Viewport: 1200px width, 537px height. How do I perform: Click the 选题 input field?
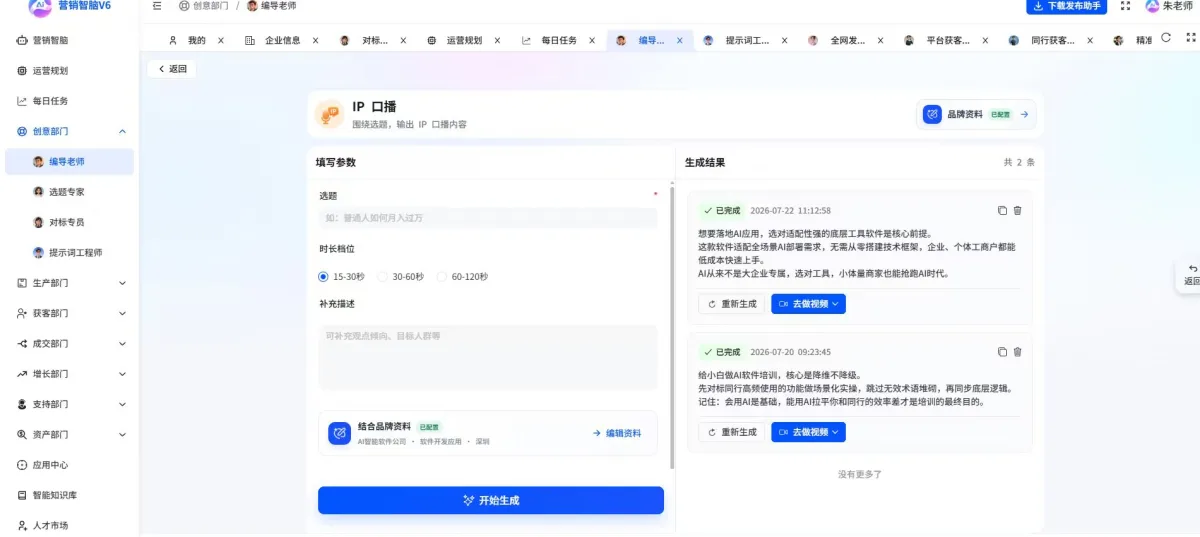[488, 217]
